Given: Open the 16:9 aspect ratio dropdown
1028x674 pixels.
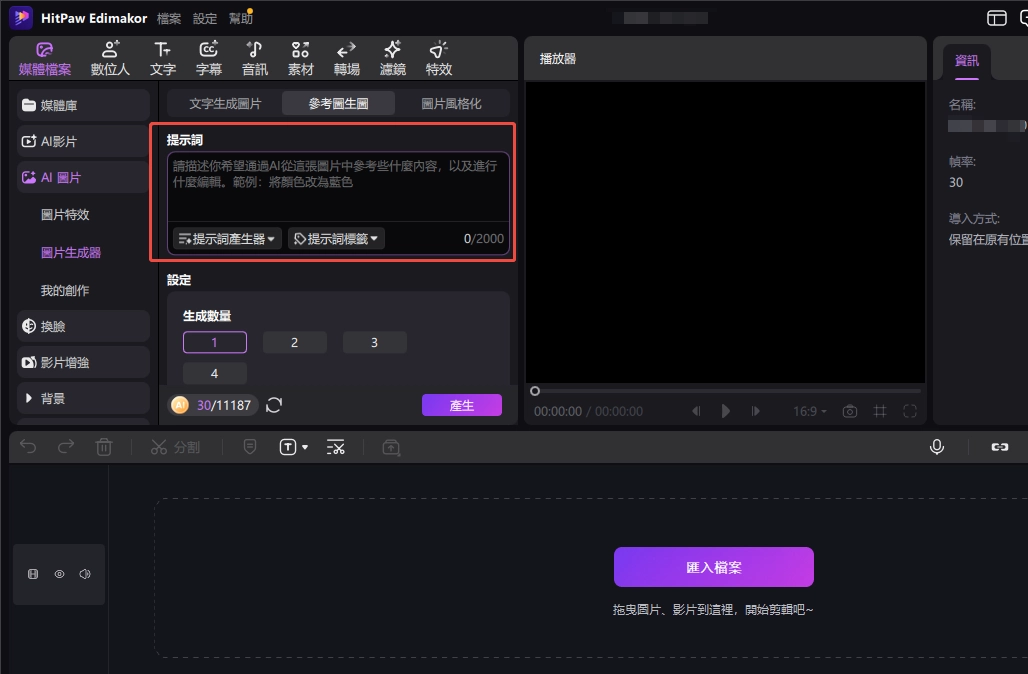Looking at the screenshot, I should click(810, 410).
